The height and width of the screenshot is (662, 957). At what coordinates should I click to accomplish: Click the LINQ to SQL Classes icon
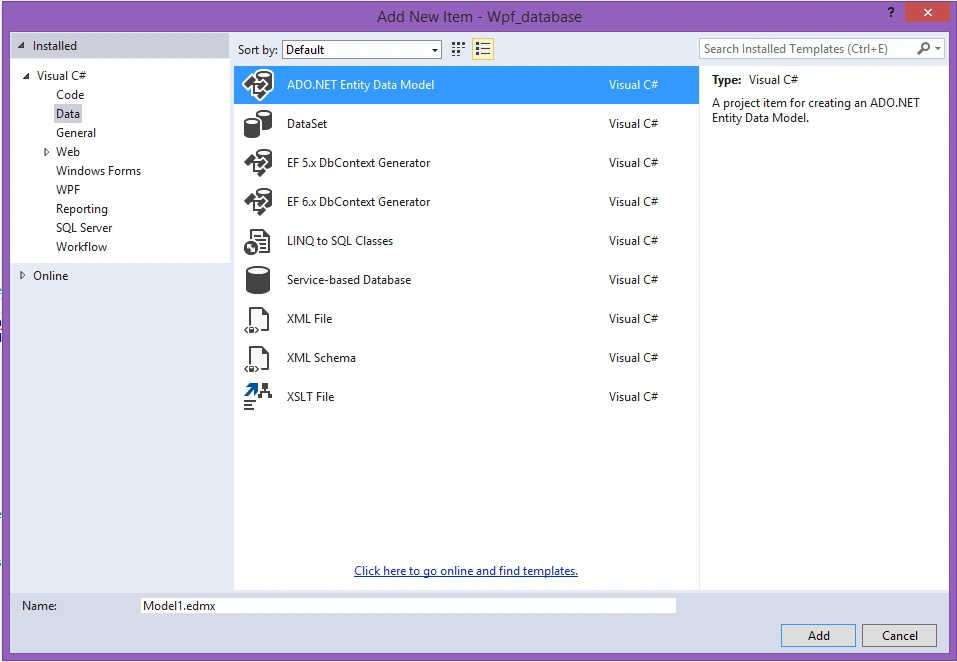click(x=257, y=241)
